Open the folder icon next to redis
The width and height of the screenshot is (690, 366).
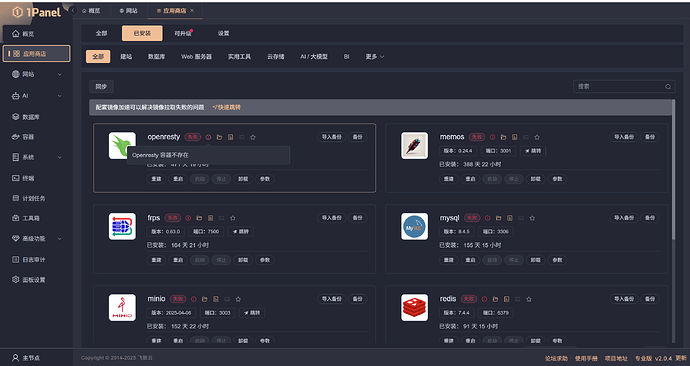[x=495, y=299]
